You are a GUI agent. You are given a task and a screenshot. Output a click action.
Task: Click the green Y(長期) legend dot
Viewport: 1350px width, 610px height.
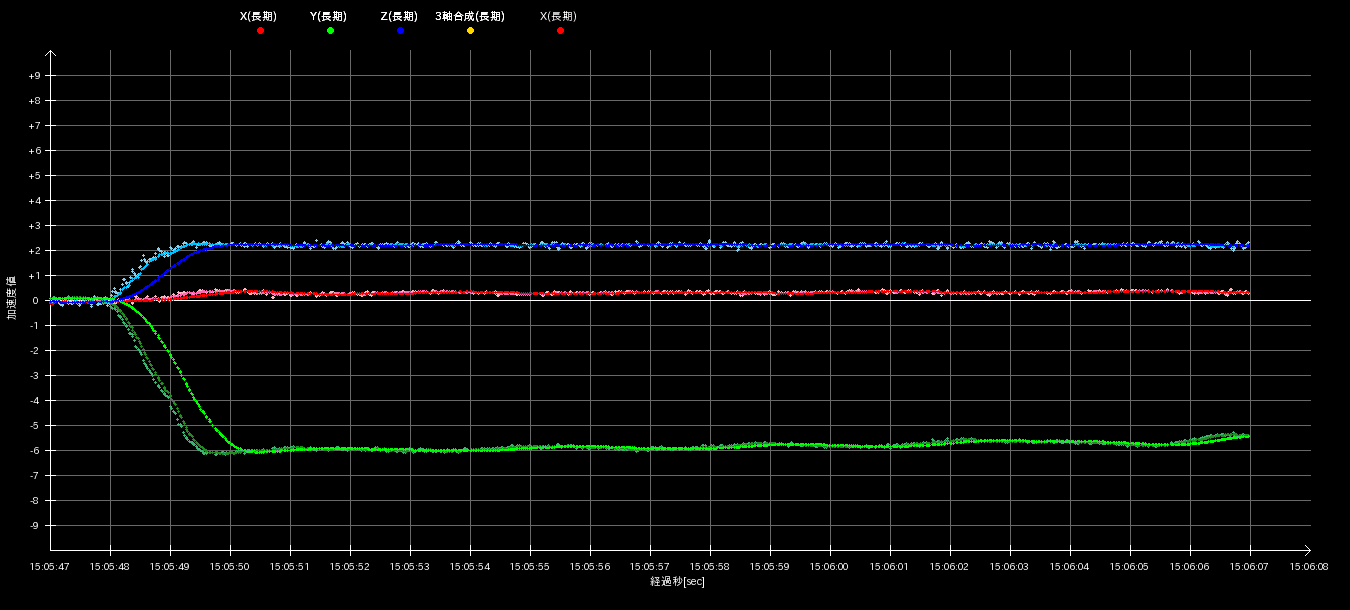point(330,31)
